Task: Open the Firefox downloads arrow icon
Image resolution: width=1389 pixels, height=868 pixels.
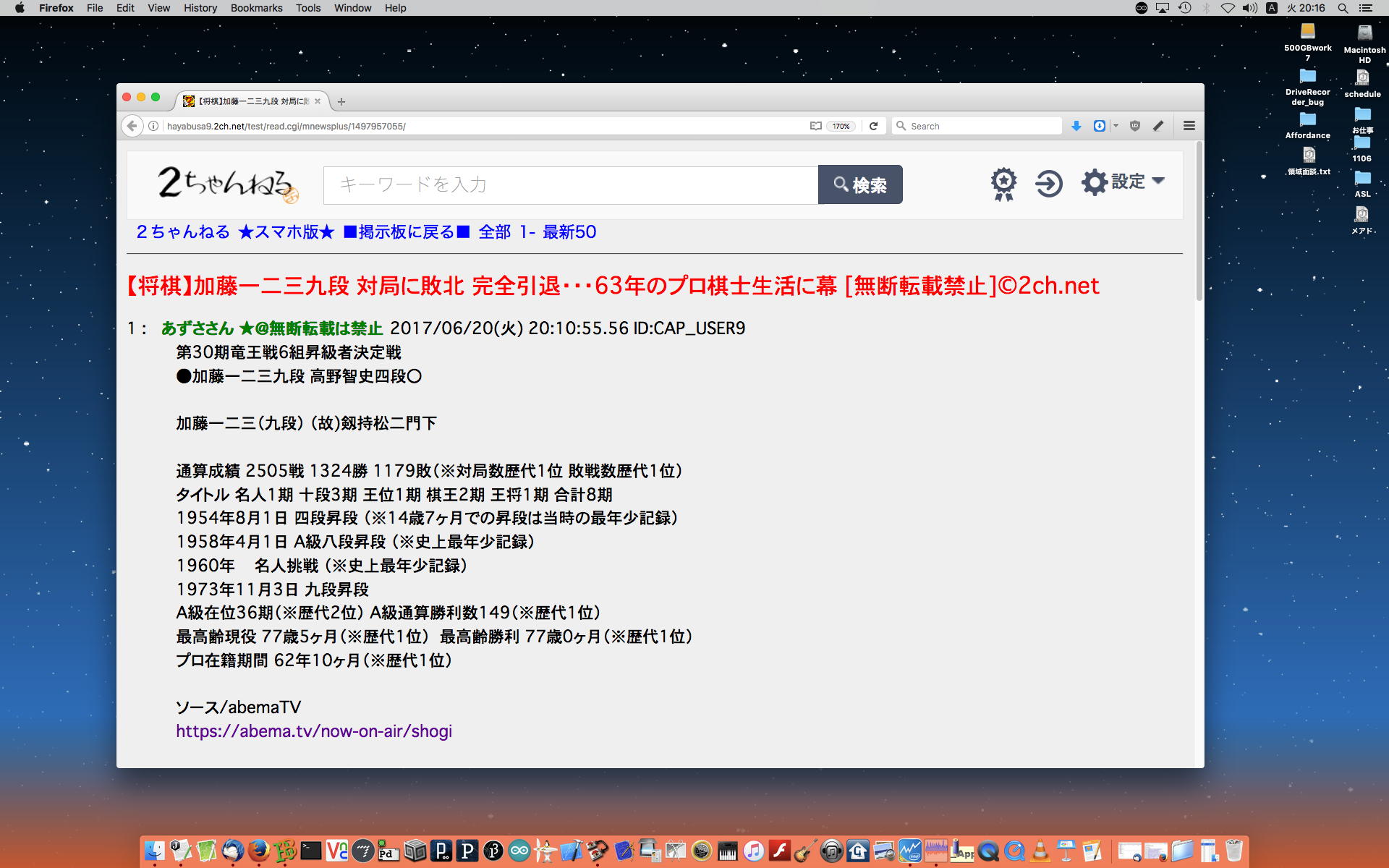Action: pos(1076,126)
